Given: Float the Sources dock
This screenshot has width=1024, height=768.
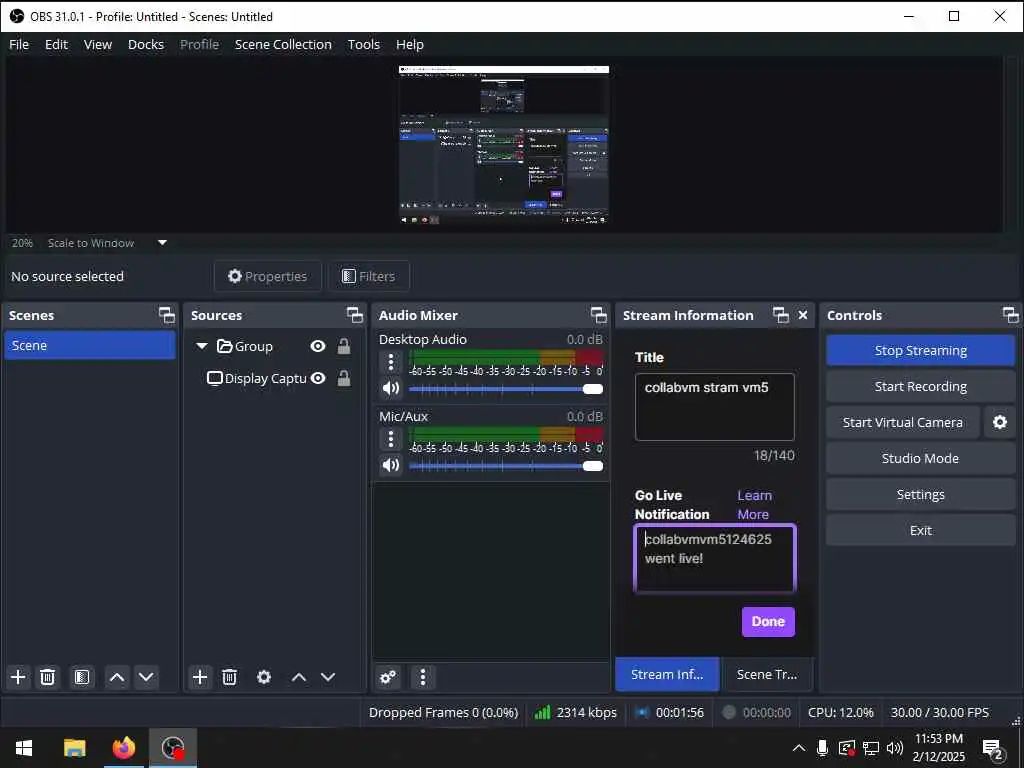Looking at the screenshot, I should [355, 315].
